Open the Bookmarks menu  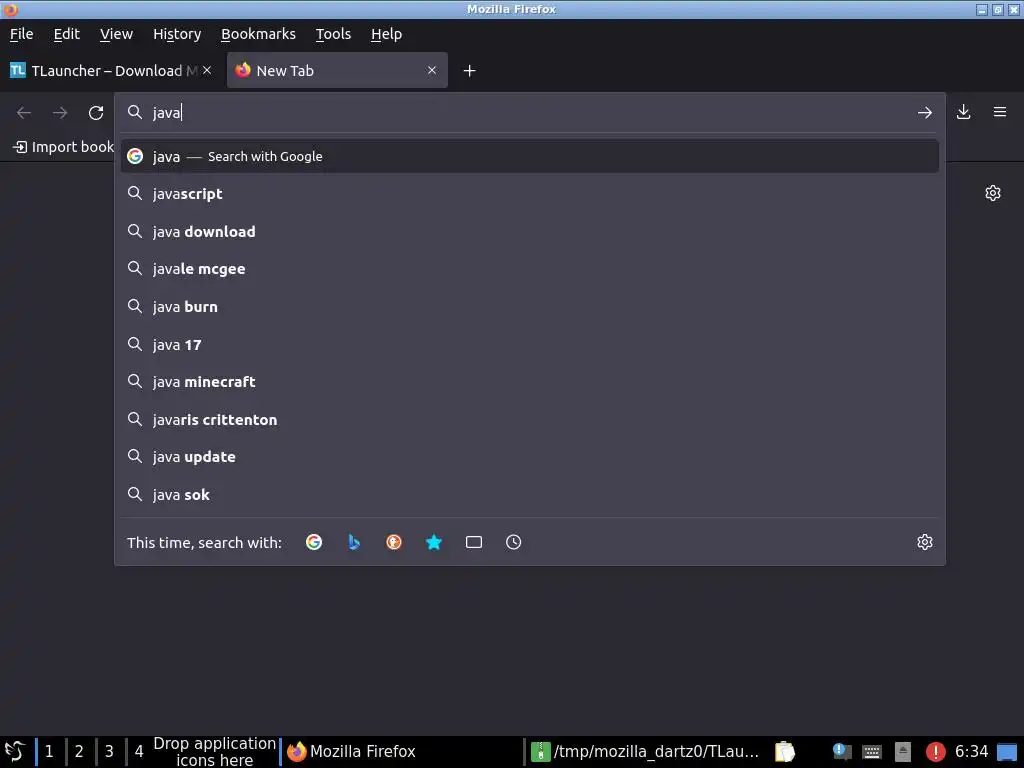tap(258, 34)
